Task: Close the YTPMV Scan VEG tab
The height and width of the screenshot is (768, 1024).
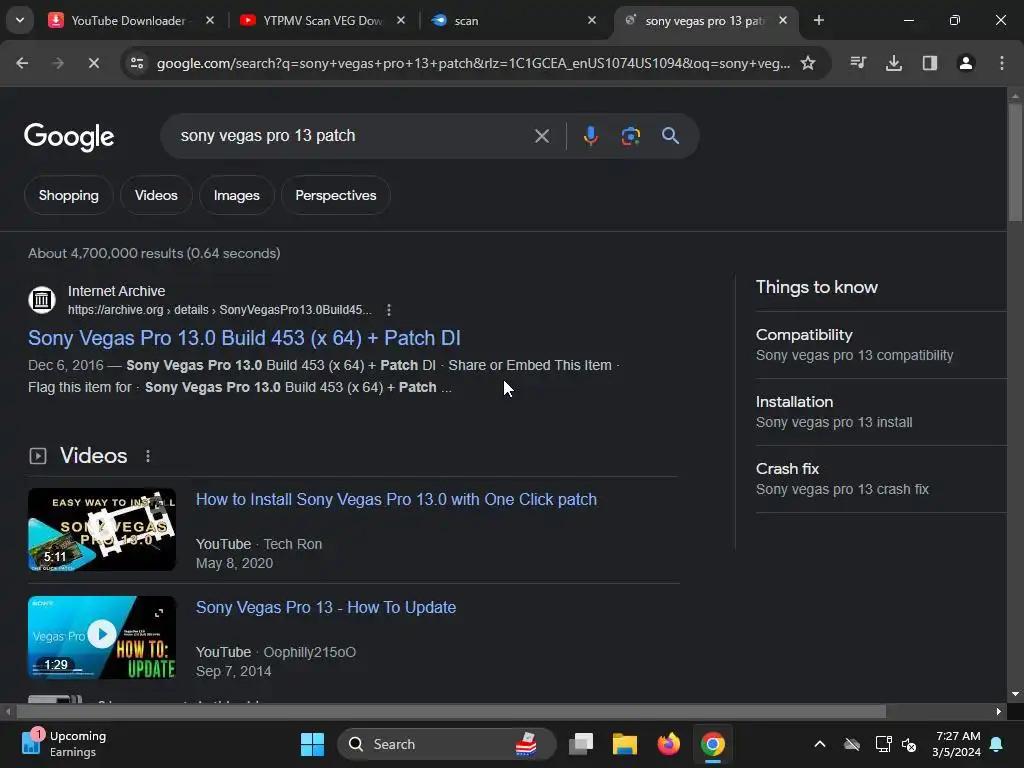Action: pos(401,21)
